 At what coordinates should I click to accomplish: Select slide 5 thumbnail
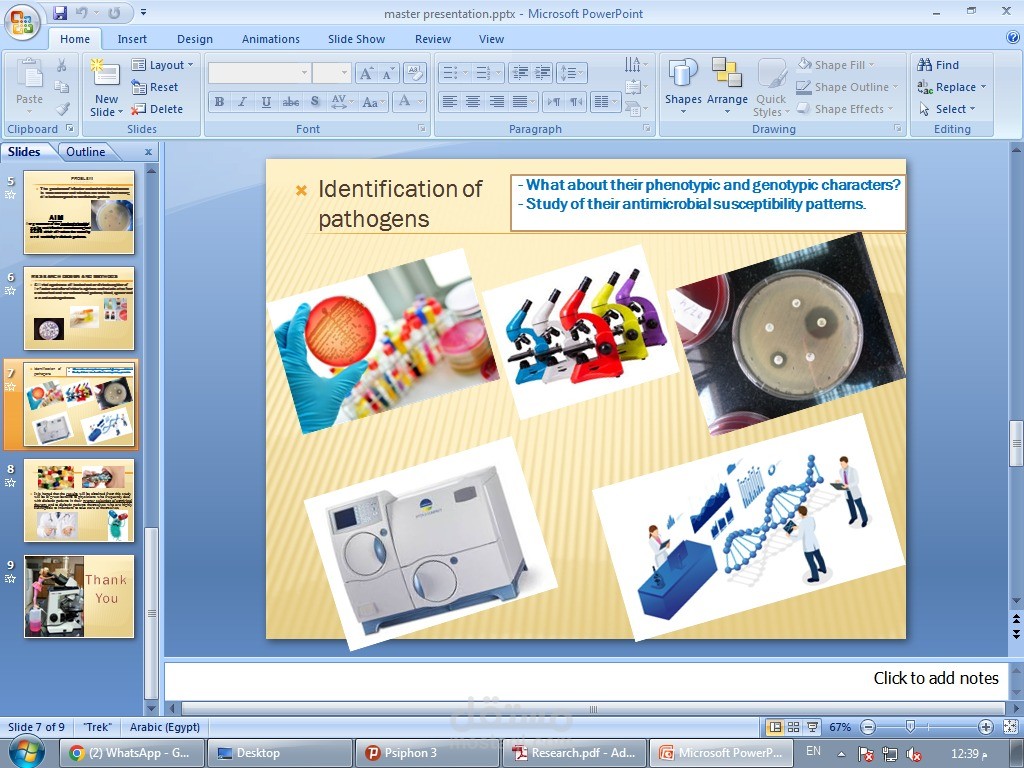tap(79, 212)
